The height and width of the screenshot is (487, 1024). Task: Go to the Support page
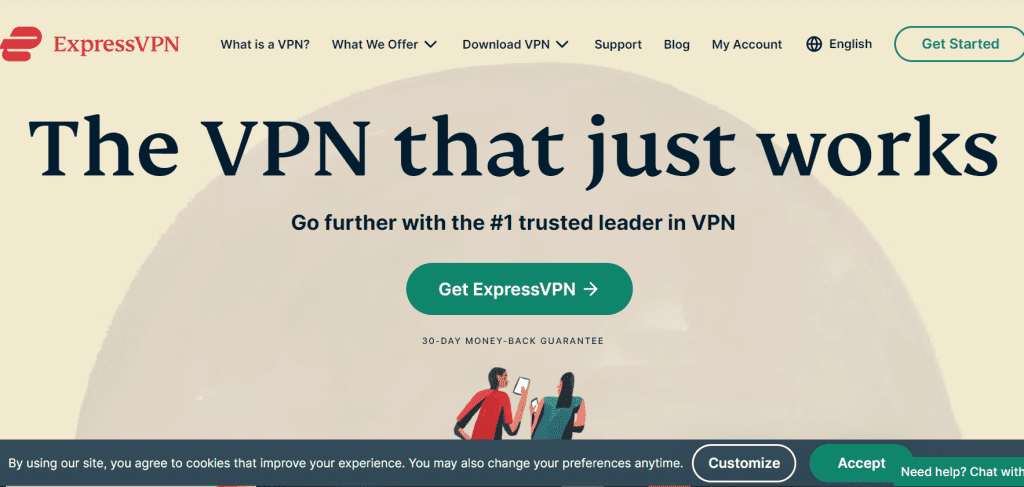click(618, 44)
